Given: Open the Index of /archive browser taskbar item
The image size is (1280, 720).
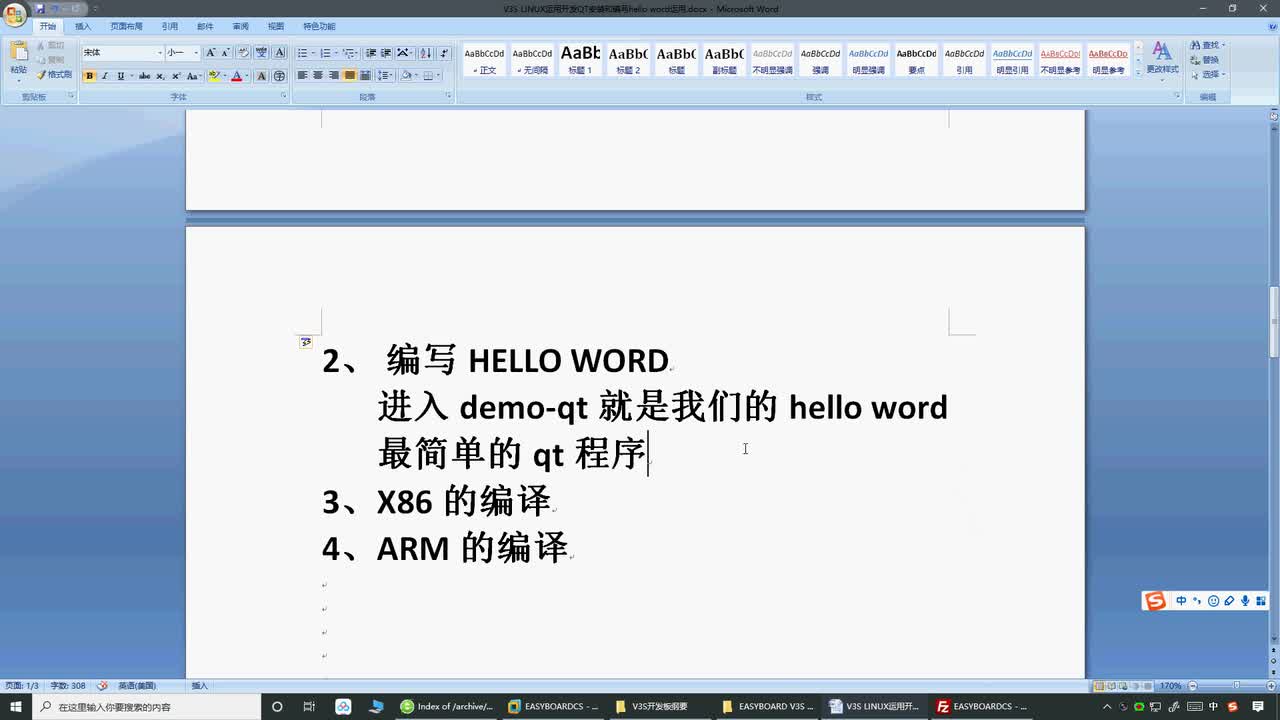Looking at the screenshot, I should (446, 706).
